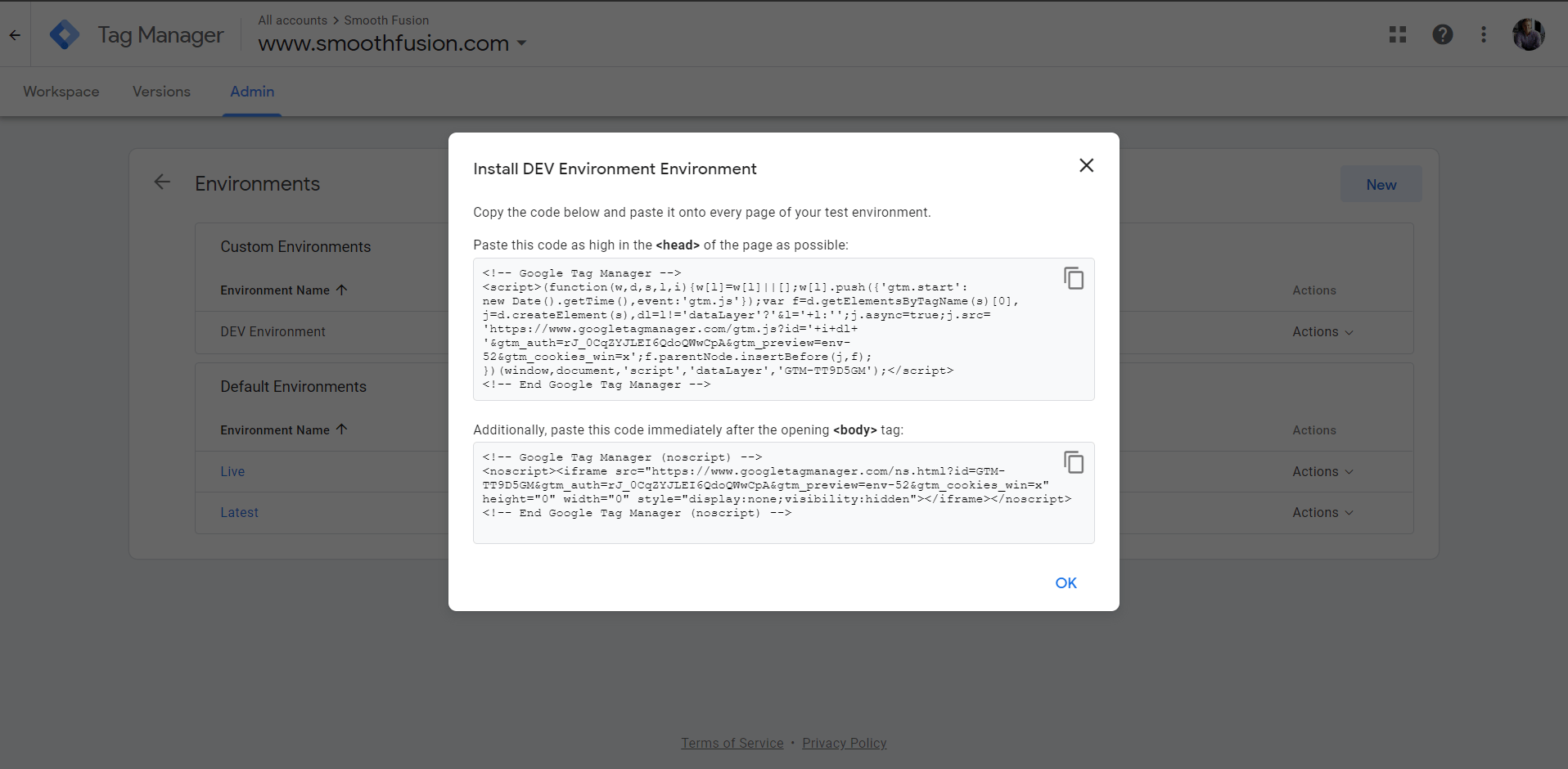Screen dimensions: 1568x769
Task: Click All accounts breadcrumb
Action: point(292,20)
